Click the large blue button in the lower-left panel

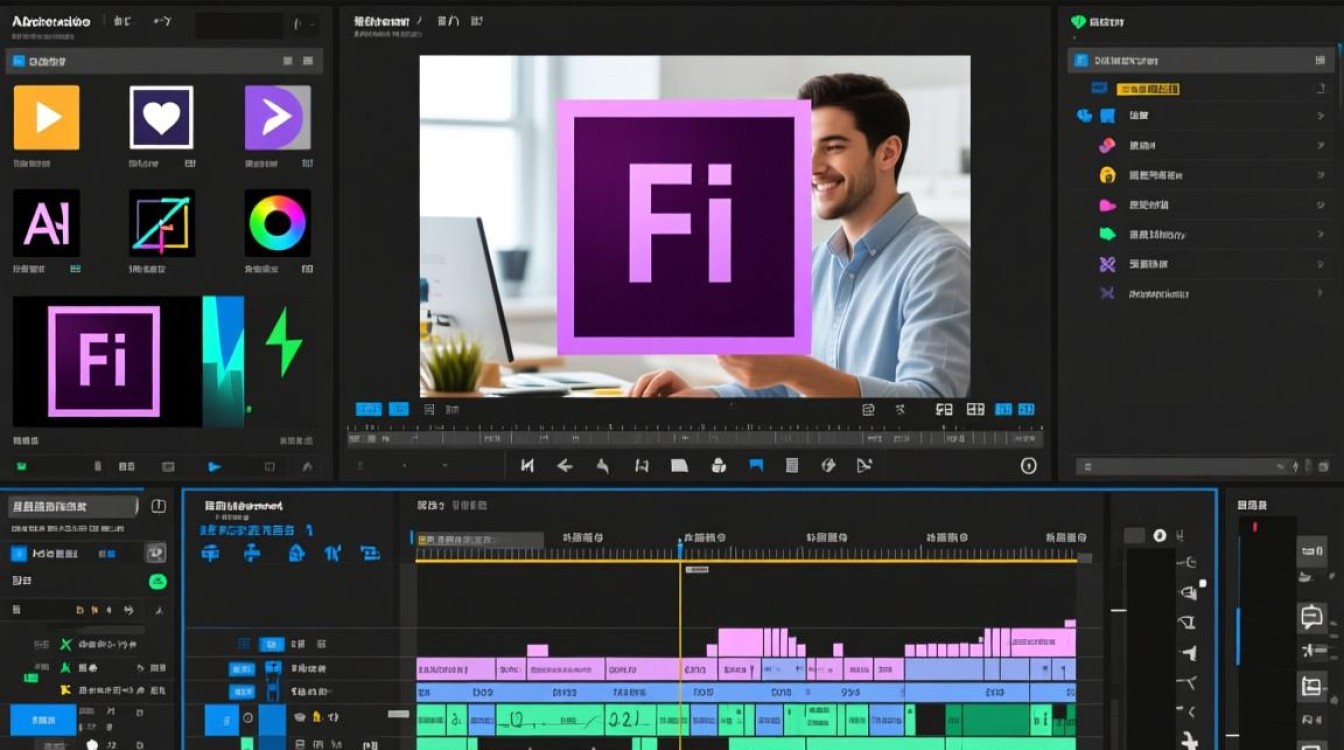tap(43, 720)
